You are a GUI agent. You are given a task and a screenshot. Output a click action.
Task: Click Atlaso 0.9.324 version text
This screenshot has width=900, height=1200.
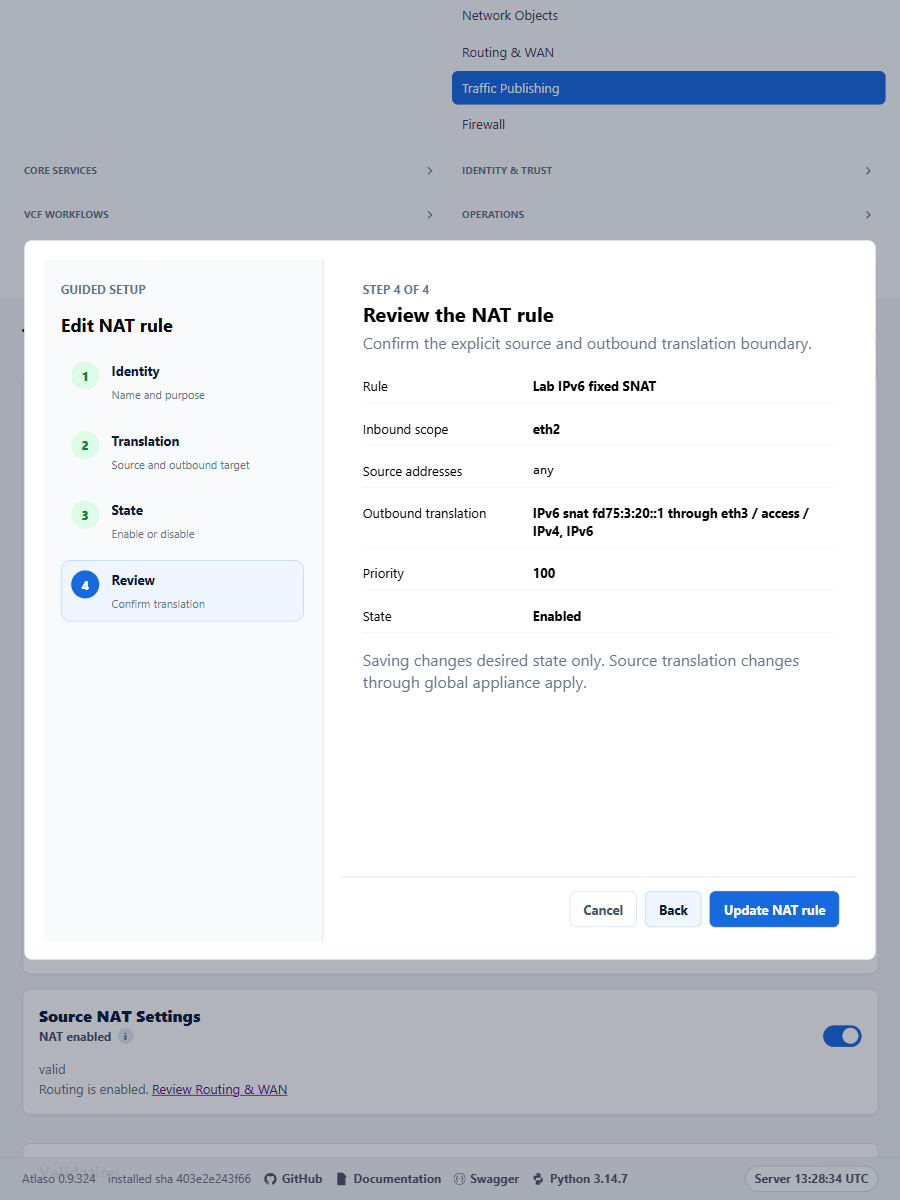tap(59, 1179)
